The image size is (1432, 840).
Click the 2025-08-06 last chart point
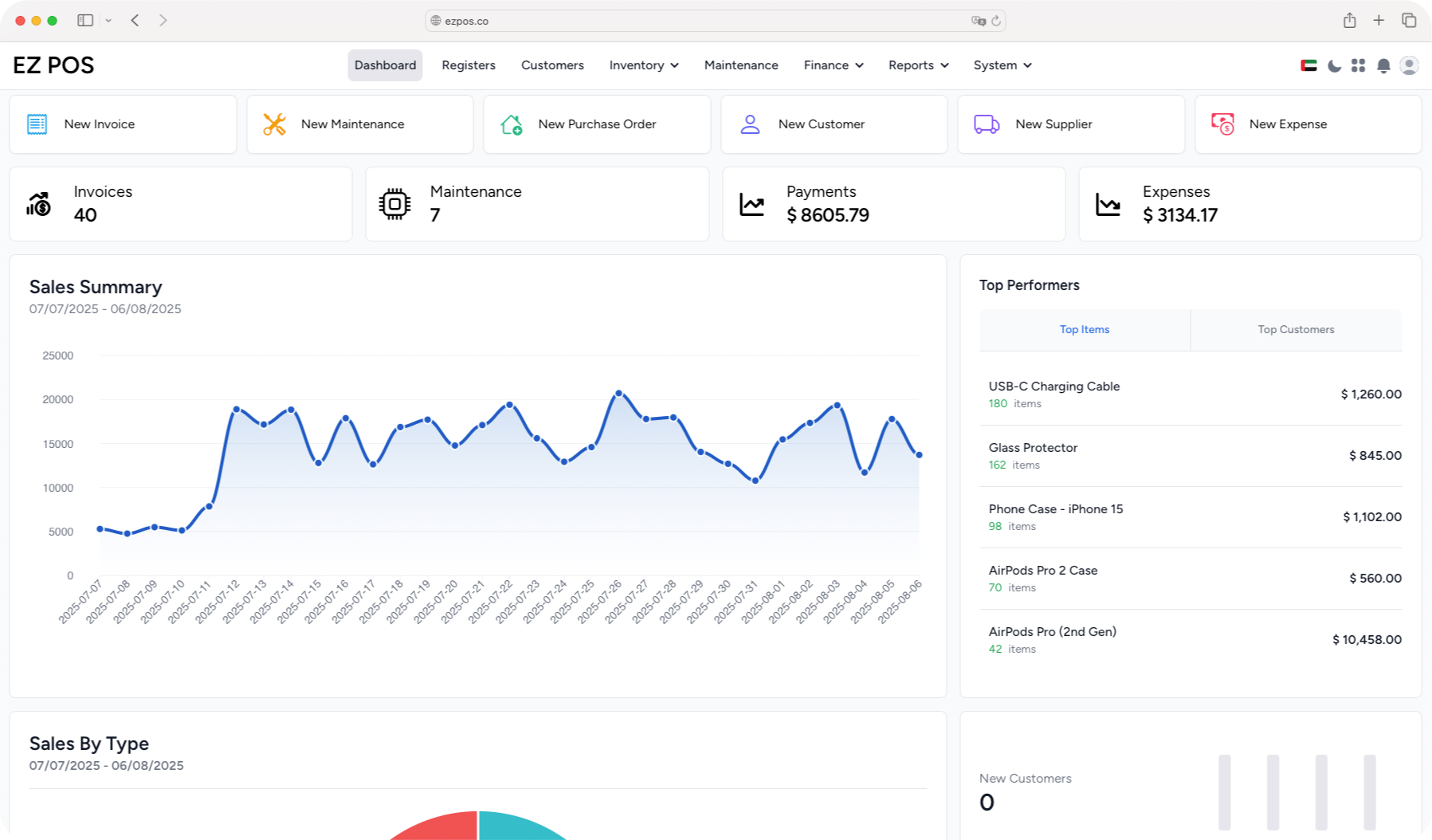pos(920,455)
